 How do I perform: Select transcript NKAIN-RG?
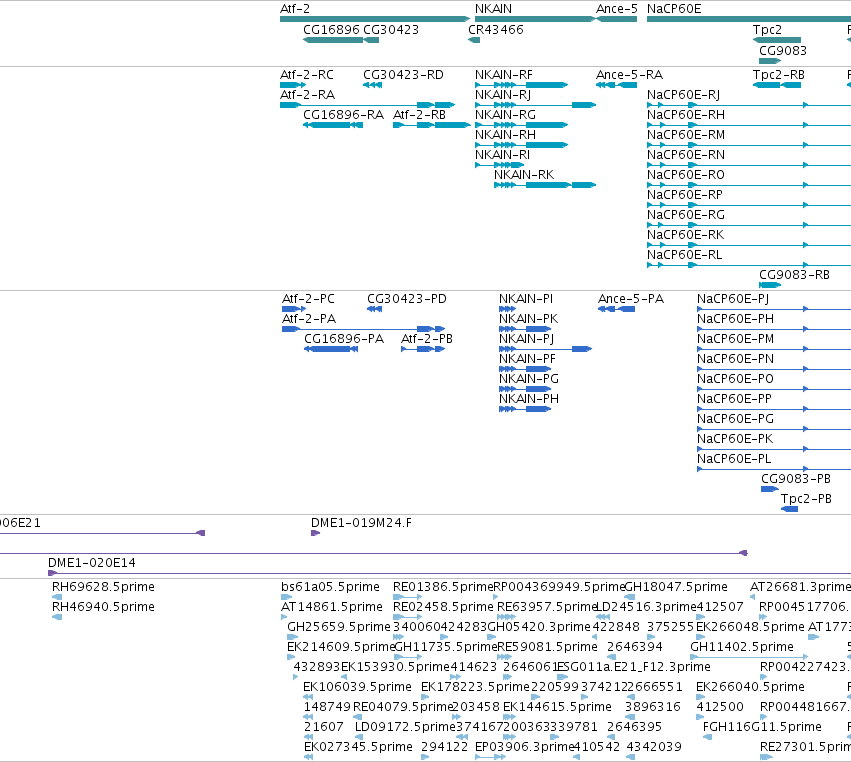tap(522, 125)
